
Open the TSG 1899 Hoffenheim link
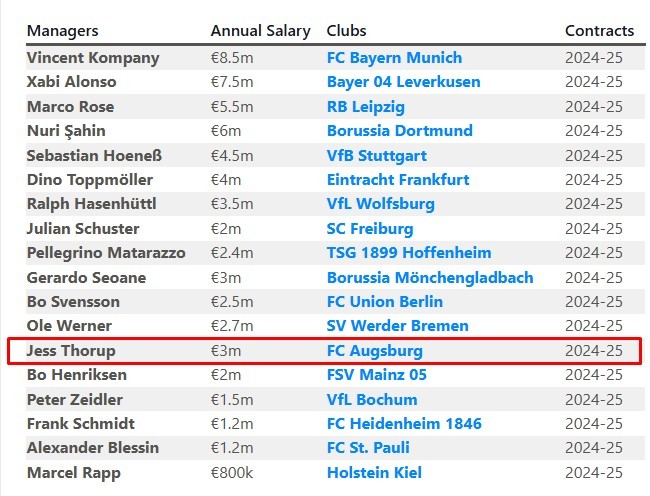coord(408,253)
